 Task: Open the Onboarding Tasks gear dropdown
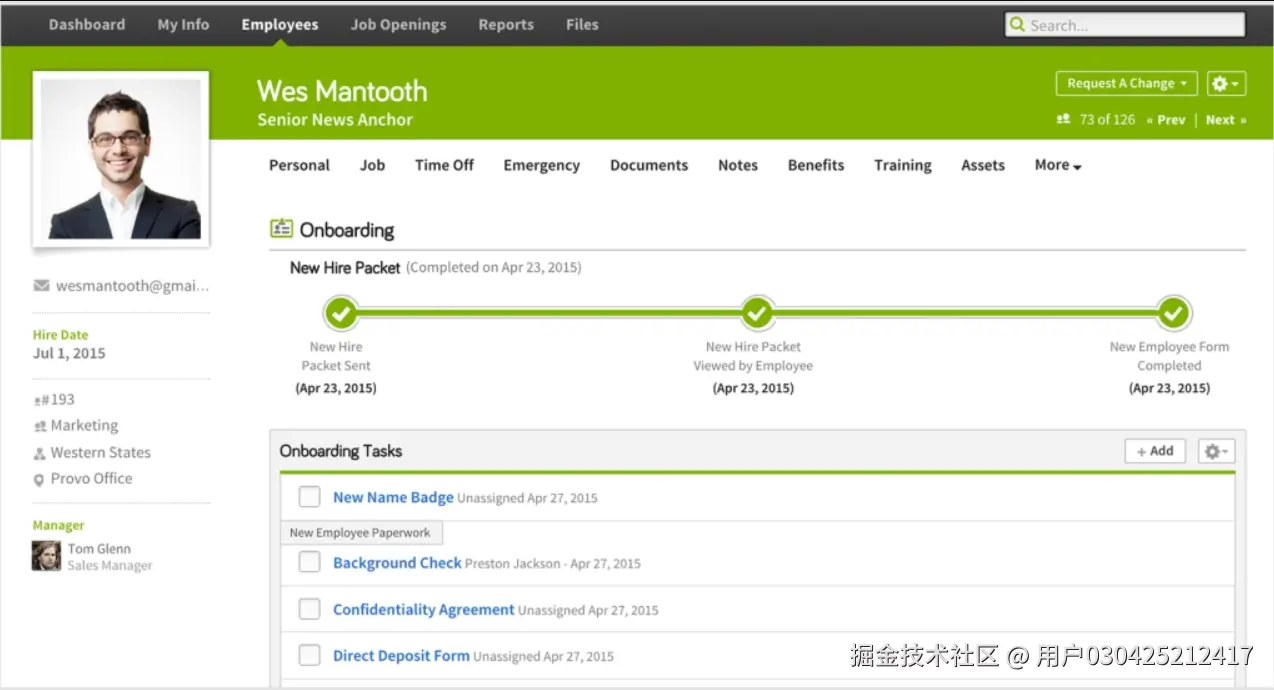1216,451
